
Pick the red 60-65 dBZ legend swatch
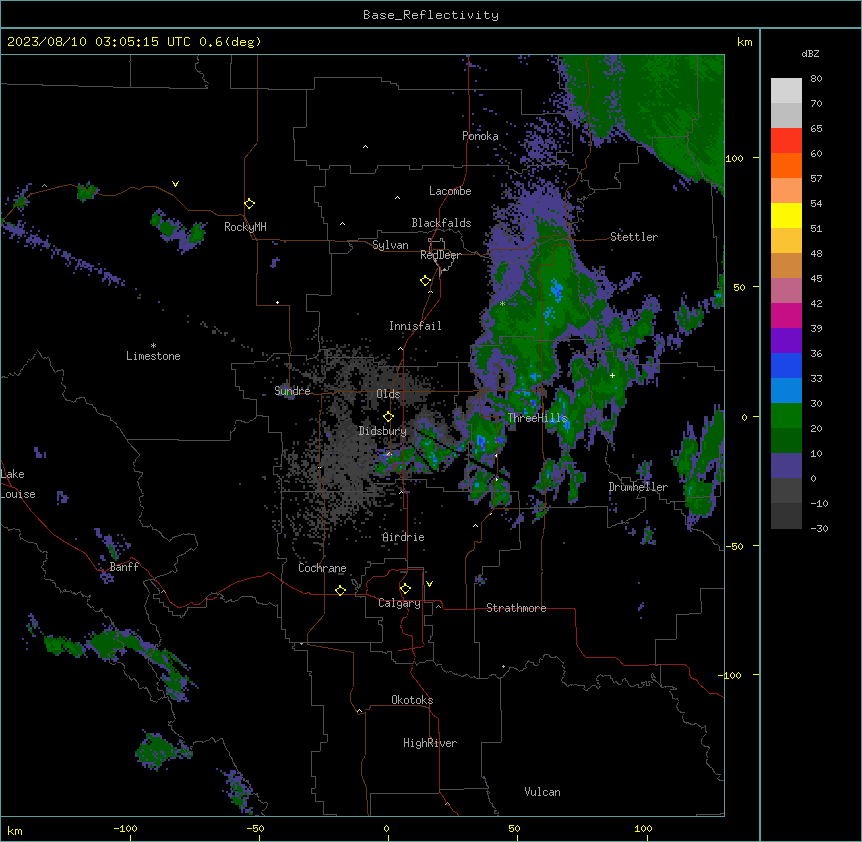pyautogui.click(x=786, y=141)
